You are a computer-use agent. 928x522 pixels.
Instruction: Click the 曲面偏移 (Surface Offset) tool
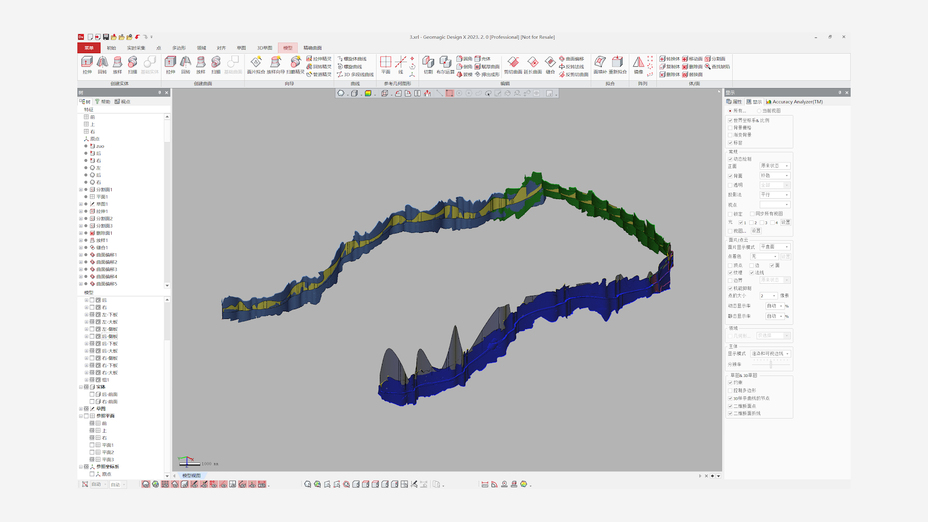572,59
